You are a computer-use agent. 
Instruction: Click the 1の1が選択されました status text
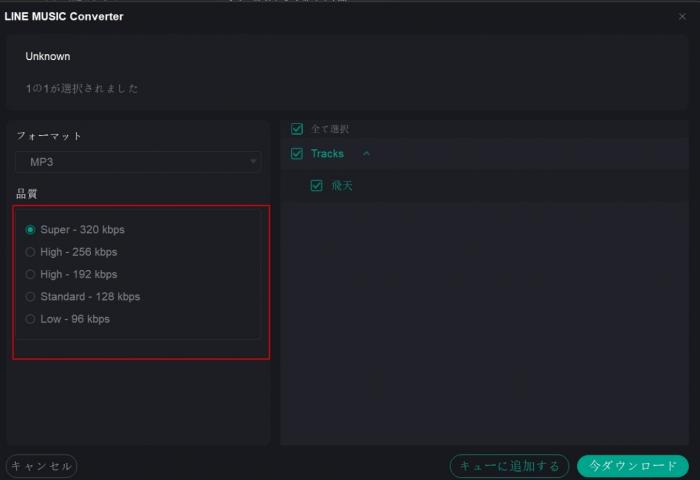point(82,88)
